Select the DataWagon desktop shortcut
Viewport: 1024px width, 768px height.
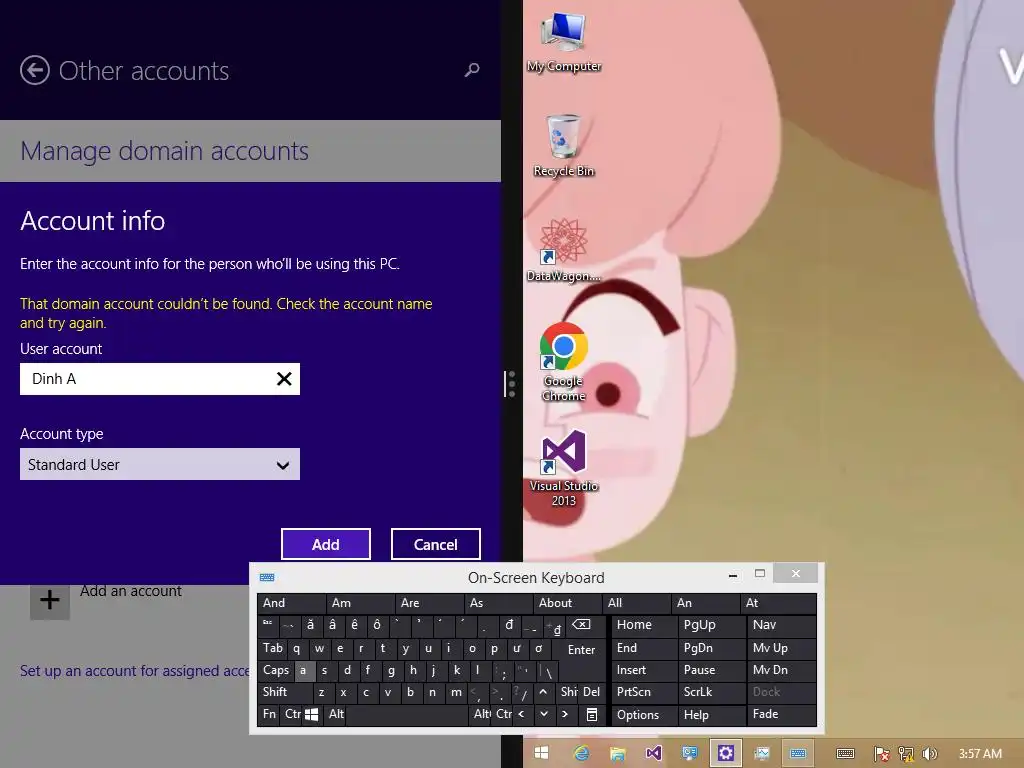564,251
